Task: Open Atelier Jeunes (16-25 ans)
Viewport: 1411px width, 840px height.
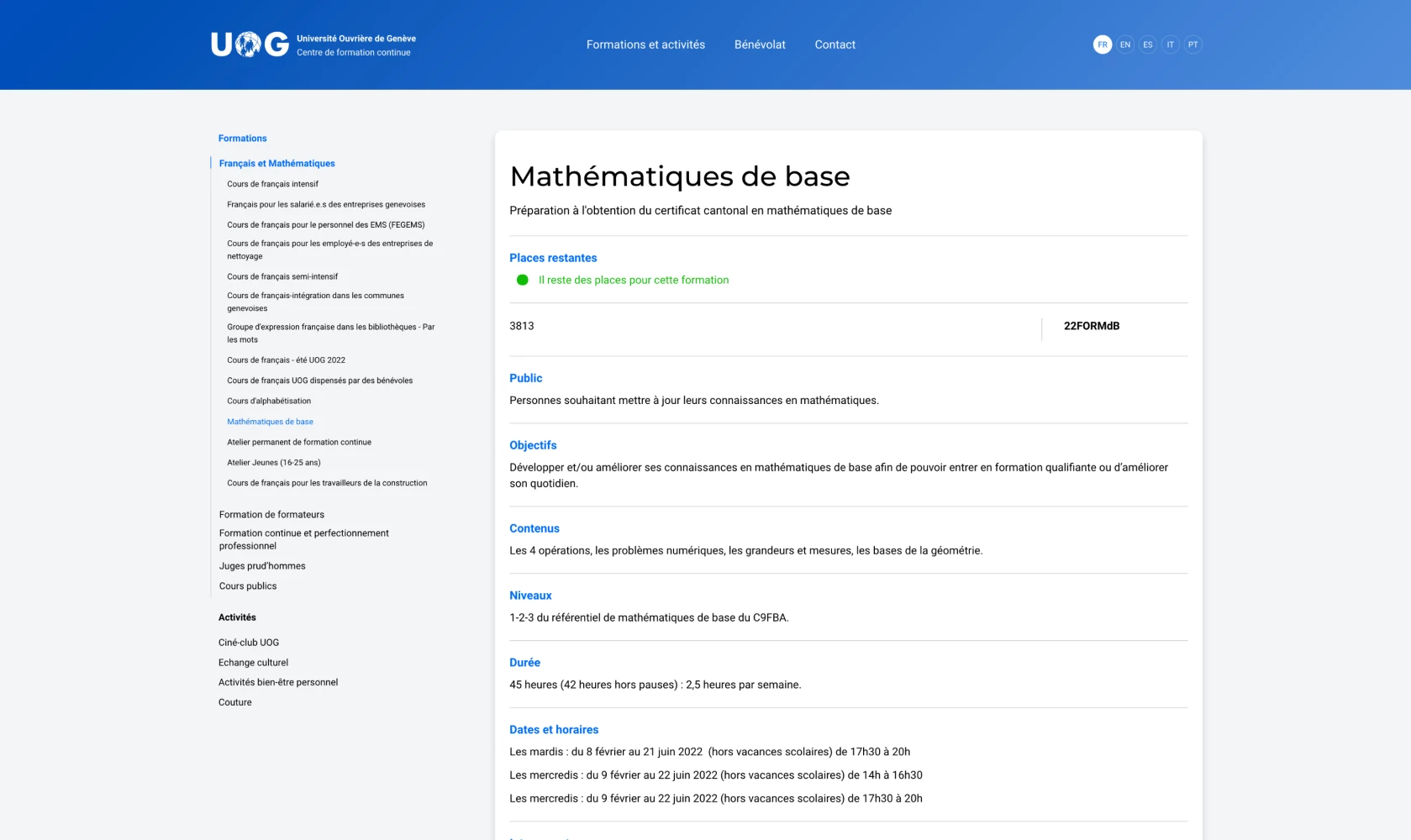Action: coord(274,463)
